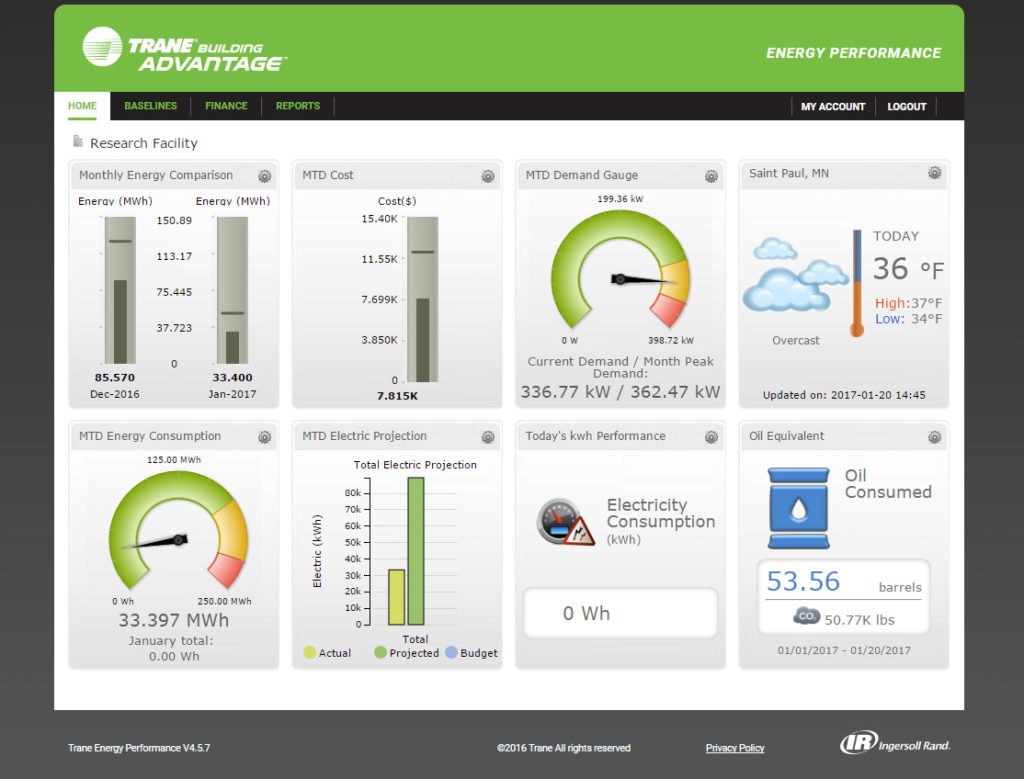
Task: Click the Trane Building Advantage logo
Action: [185, 50]
